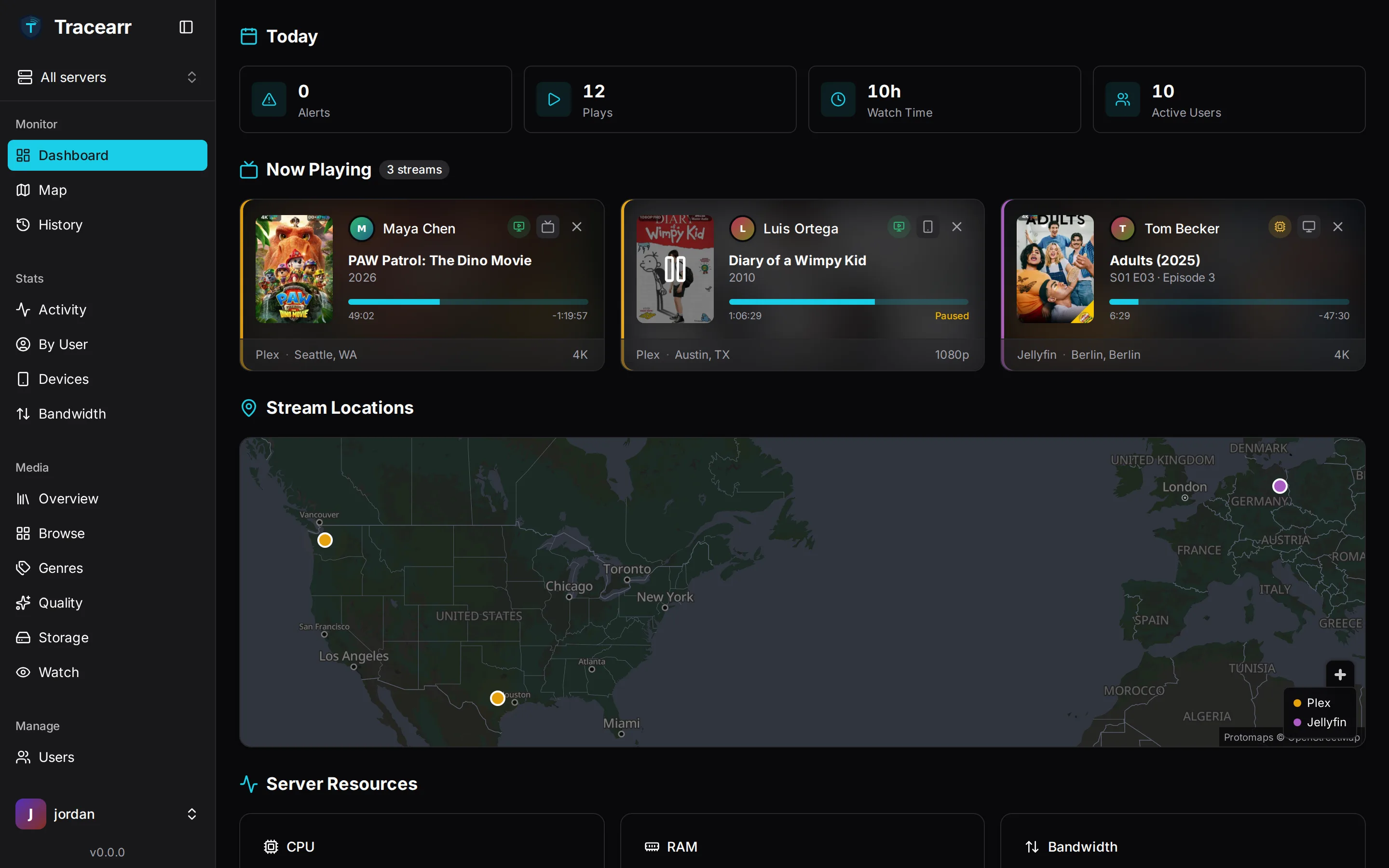The height and width of the screenshot is (868, 1389).
Task: Click the By User person icon
Action: 23,344
